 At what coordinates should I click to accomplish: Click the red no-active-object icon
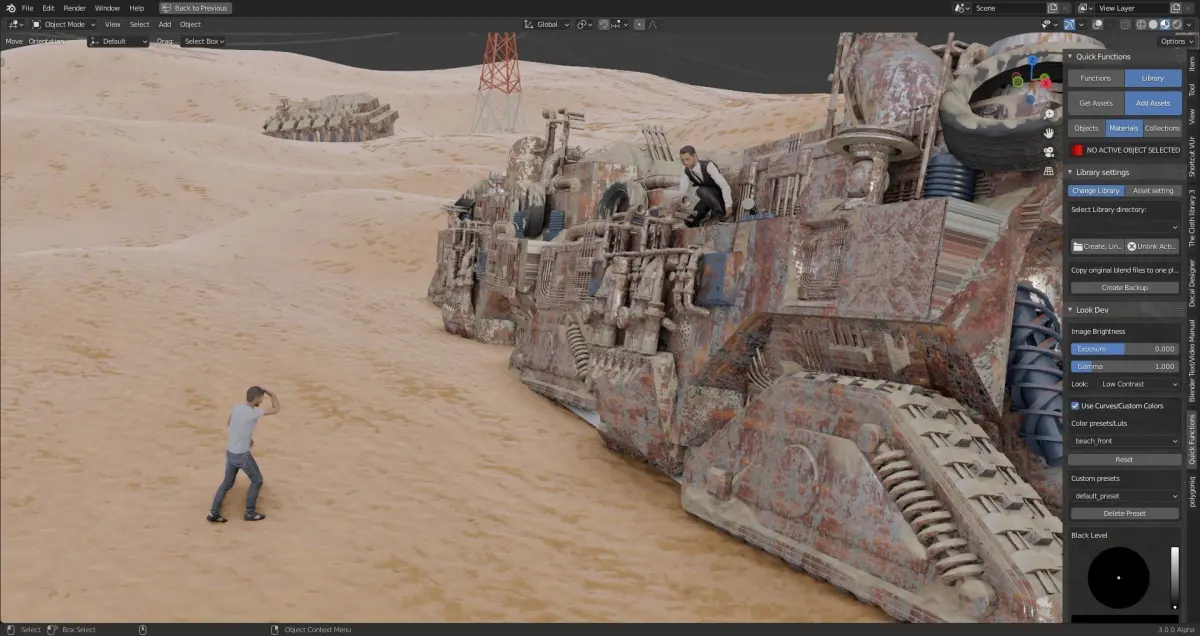click(1077, 150)
